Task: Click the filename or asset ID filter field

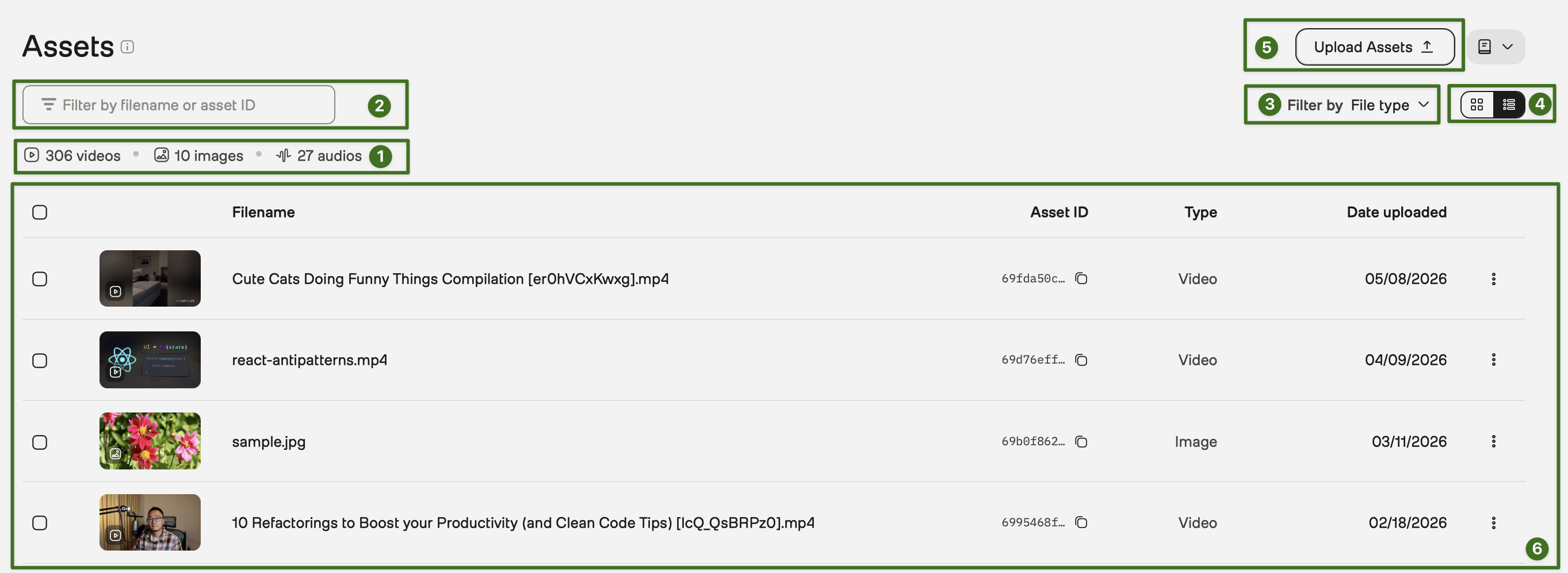Action: tap(178, 105)
